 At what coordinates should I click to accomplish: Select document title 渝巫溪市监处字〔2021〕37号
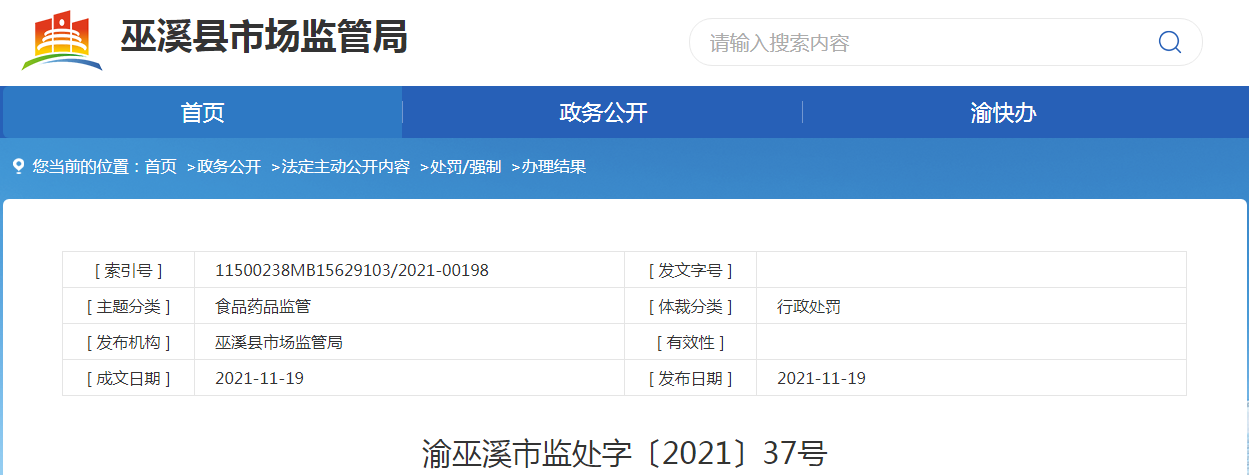point(625,453)
